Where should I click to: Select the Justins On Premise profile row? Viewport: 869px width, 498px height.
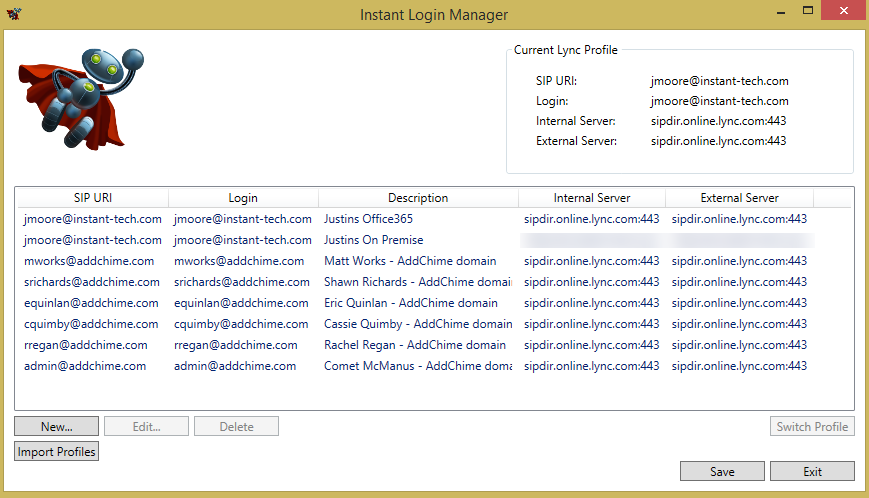click(434, 240)
